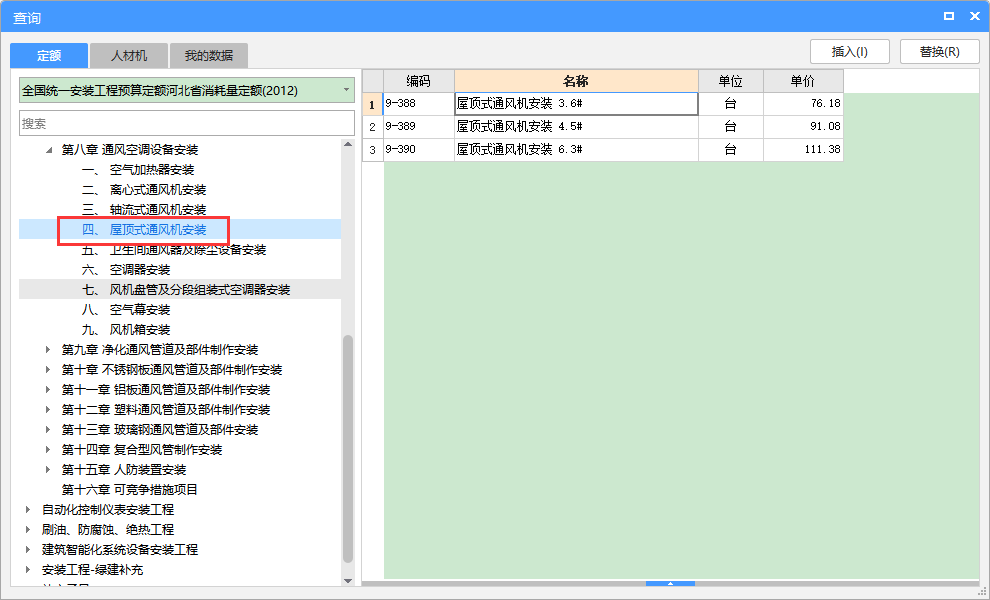Click row header number 3
Image resolution: width=990 pixels, height=600 pixels.
tap(373, 150)
